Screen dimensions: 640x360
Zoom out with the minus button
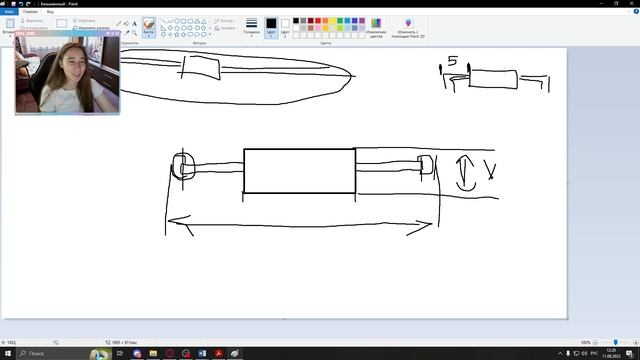pyautogui.click(x=596, y=342)
